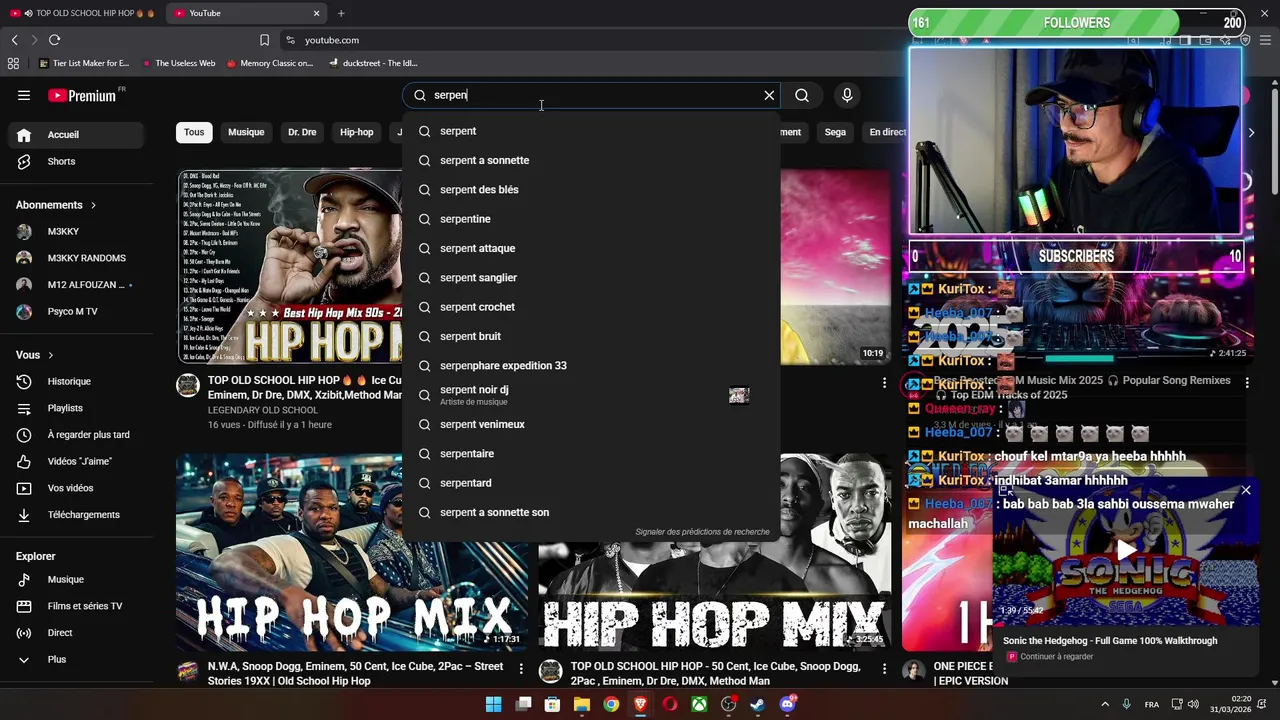Viewport: 1280px width, 720px height.
Task: Open Téléchargements in the sidebar
Action: click(78, 515)
